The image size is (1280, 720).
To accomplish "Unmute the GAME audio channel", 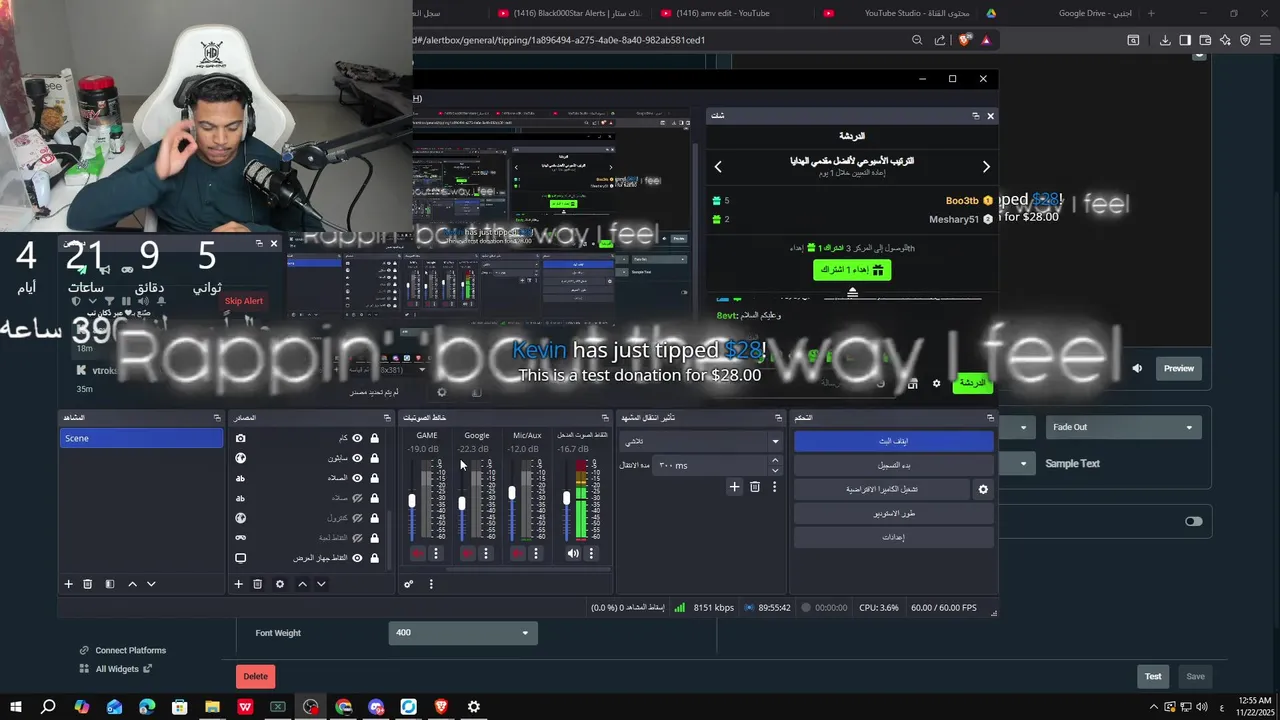I will (x=417, y=553).
